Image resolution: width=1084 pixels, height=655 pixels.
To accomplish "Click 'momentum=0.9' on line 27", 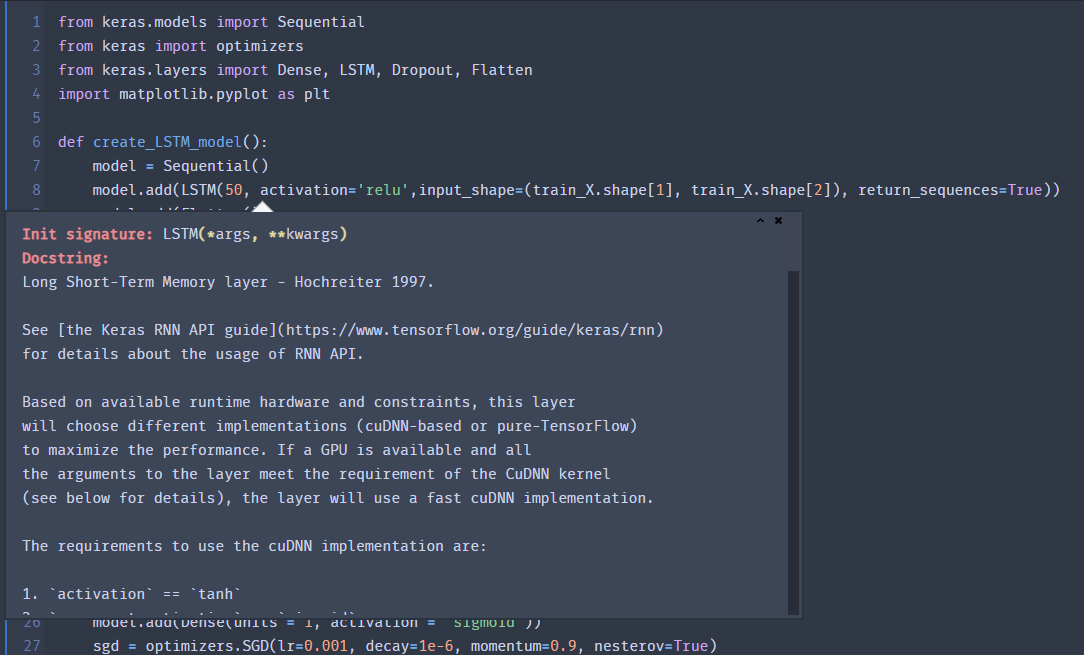I will coord(523,646).
